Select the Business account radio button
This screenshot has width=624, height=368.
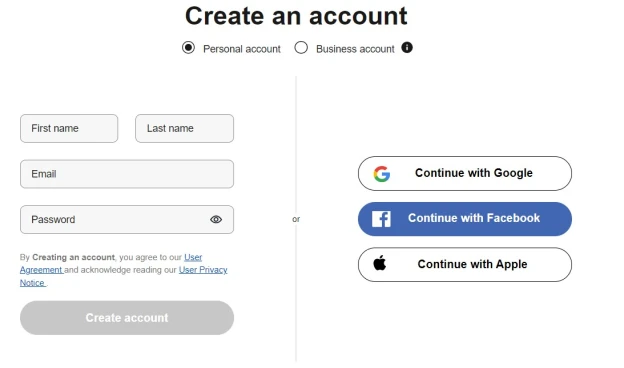[301, 48]
